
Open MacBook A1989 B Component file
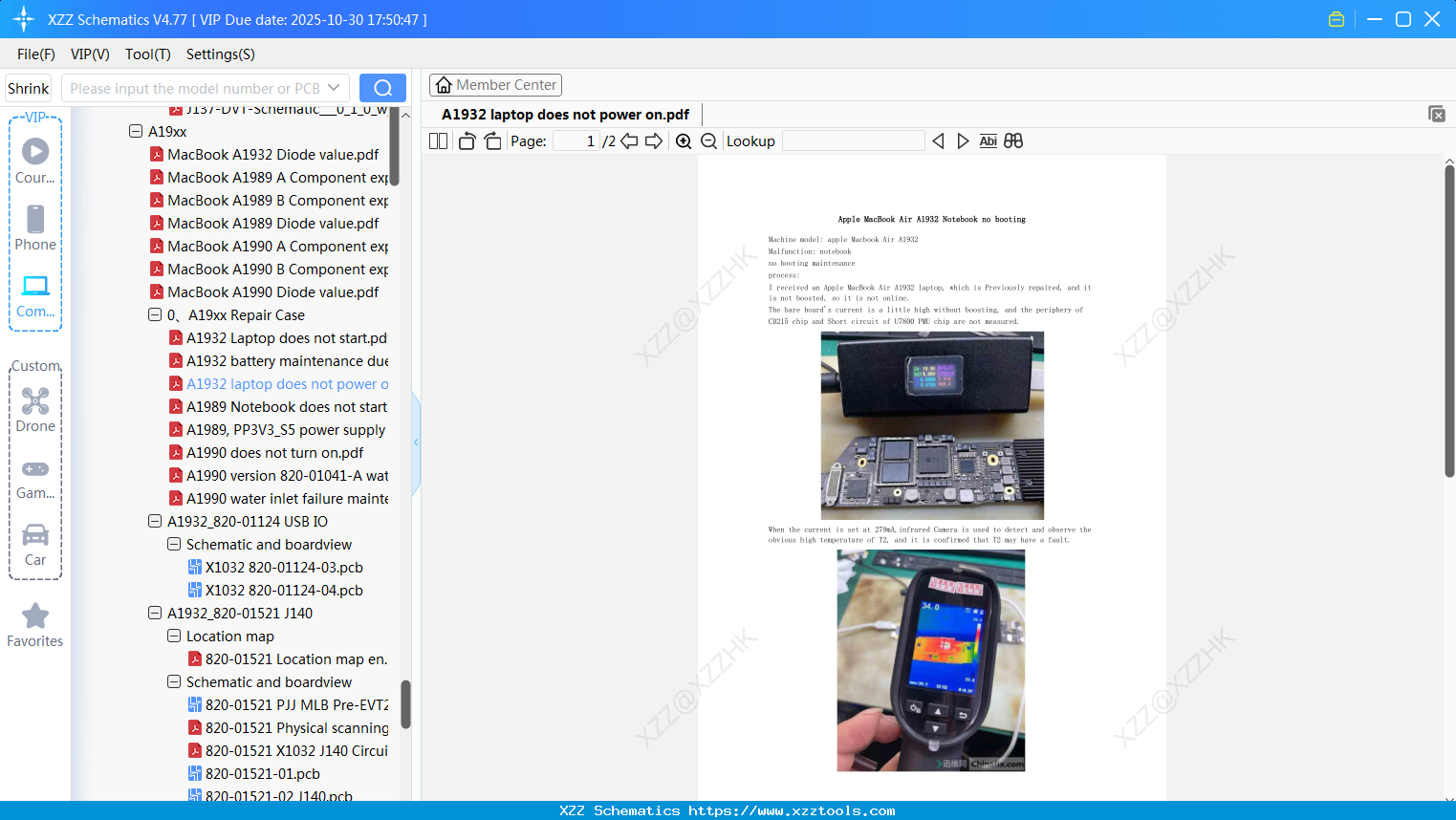tap(269, 200)
